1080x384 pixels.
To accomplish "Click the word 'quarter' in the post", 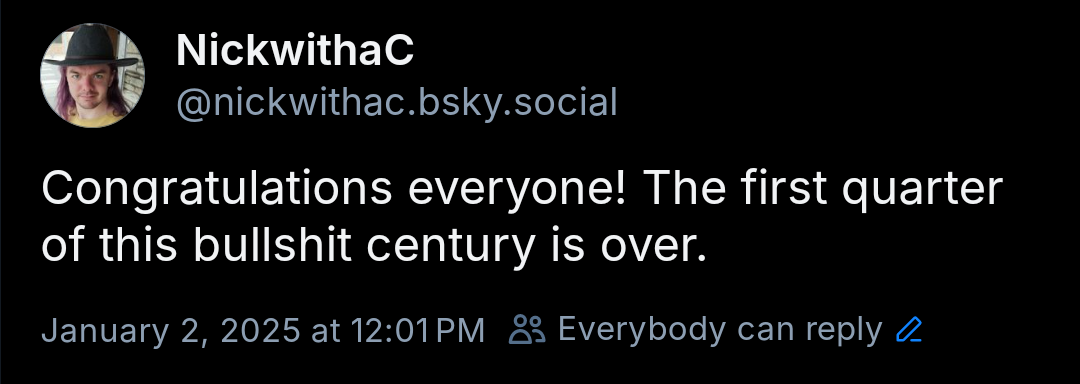I will 922,189.
